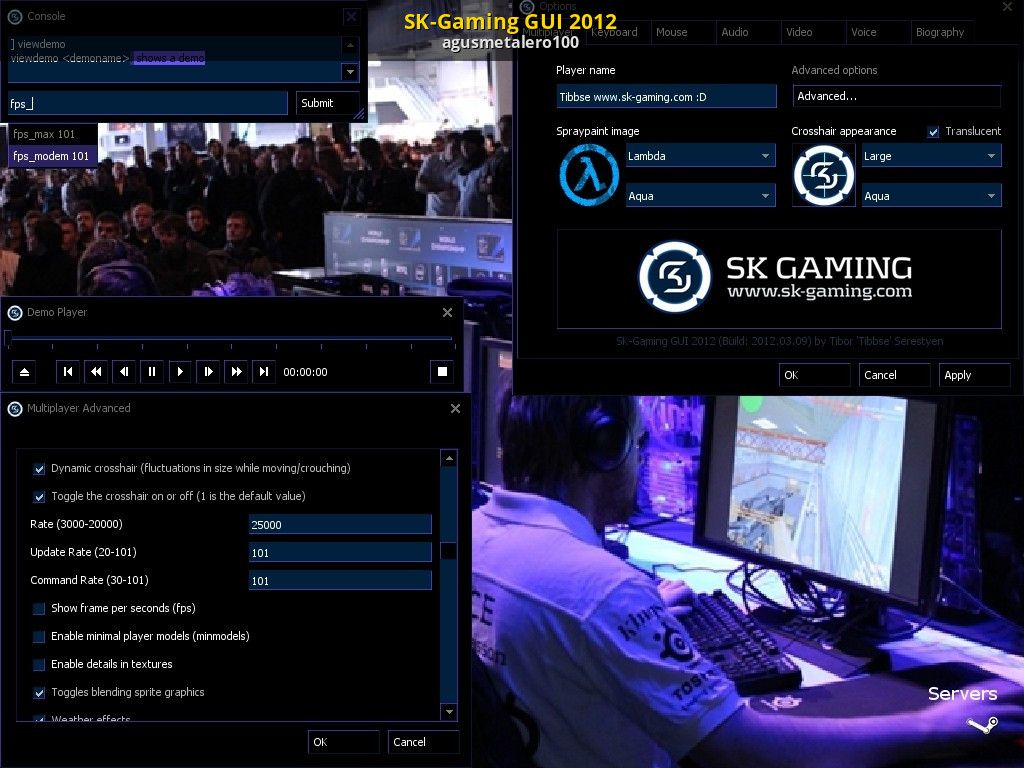Click the eject/load demo button

click(x=25, y=372)
